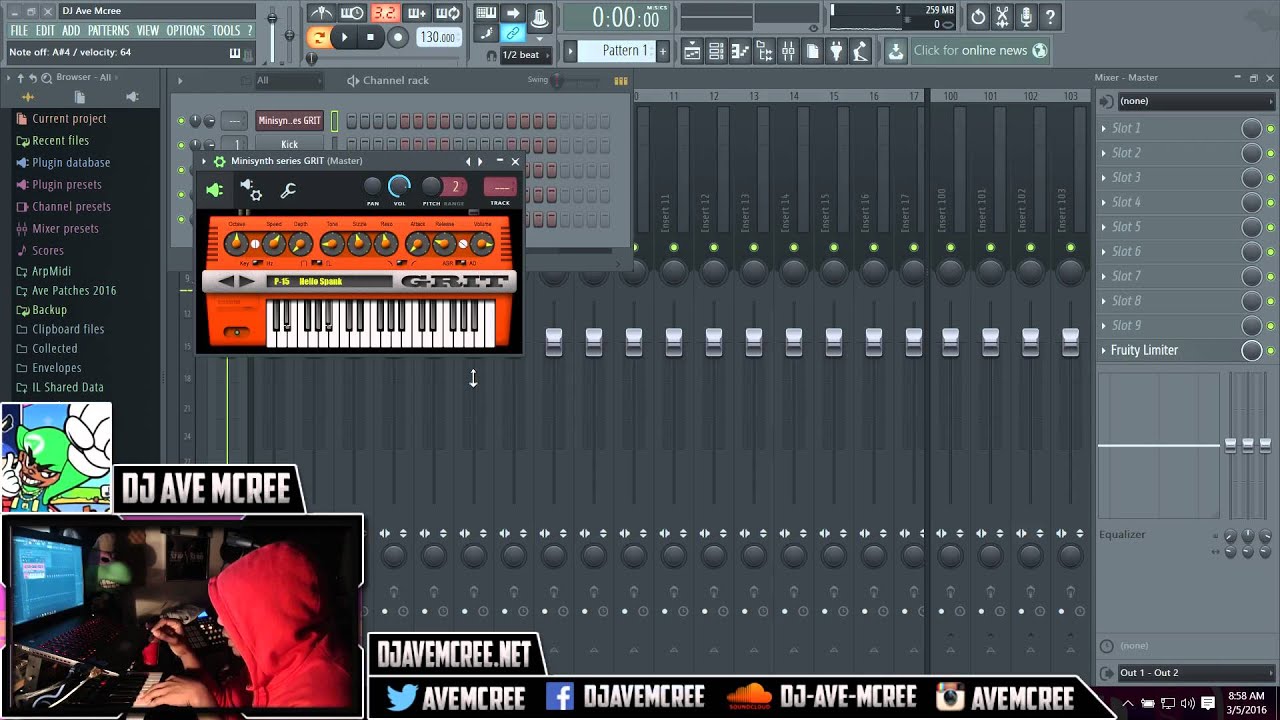Expand Fruity Limiter slot arrow
Viewport: 1280px width, 720px height.
1104,351
